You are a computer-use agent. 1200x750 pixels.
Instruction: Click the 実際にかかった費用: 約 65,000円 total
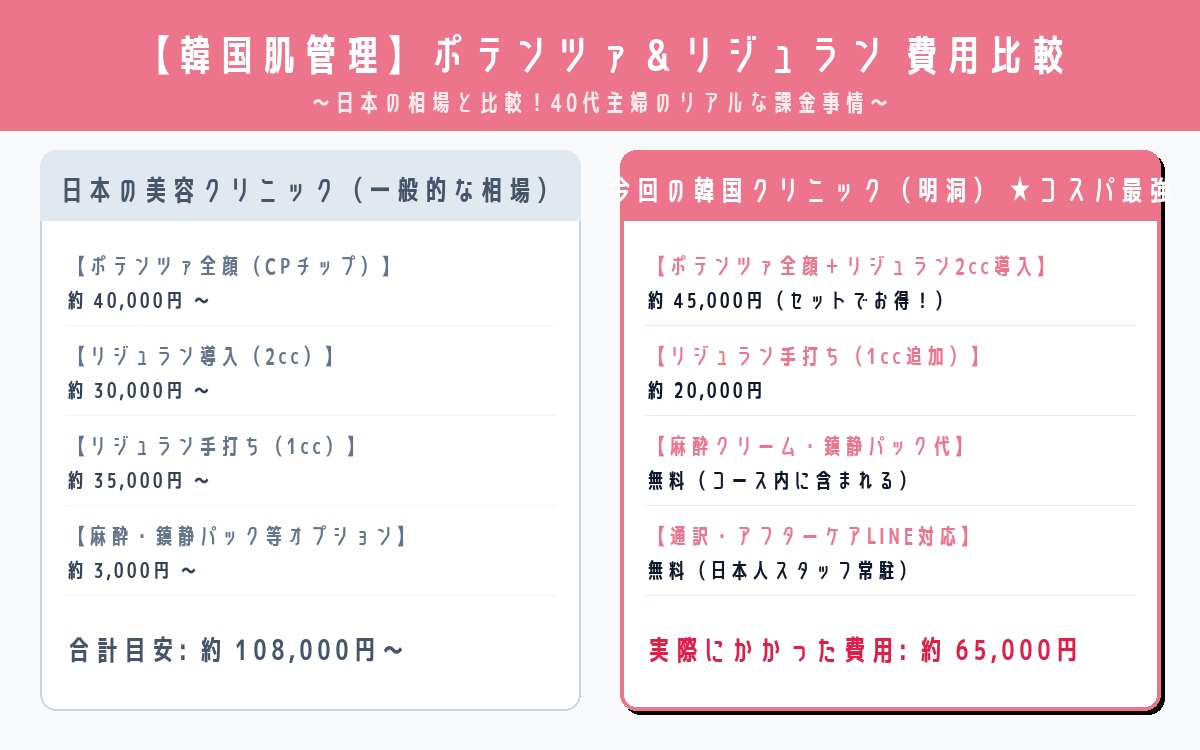863,651
